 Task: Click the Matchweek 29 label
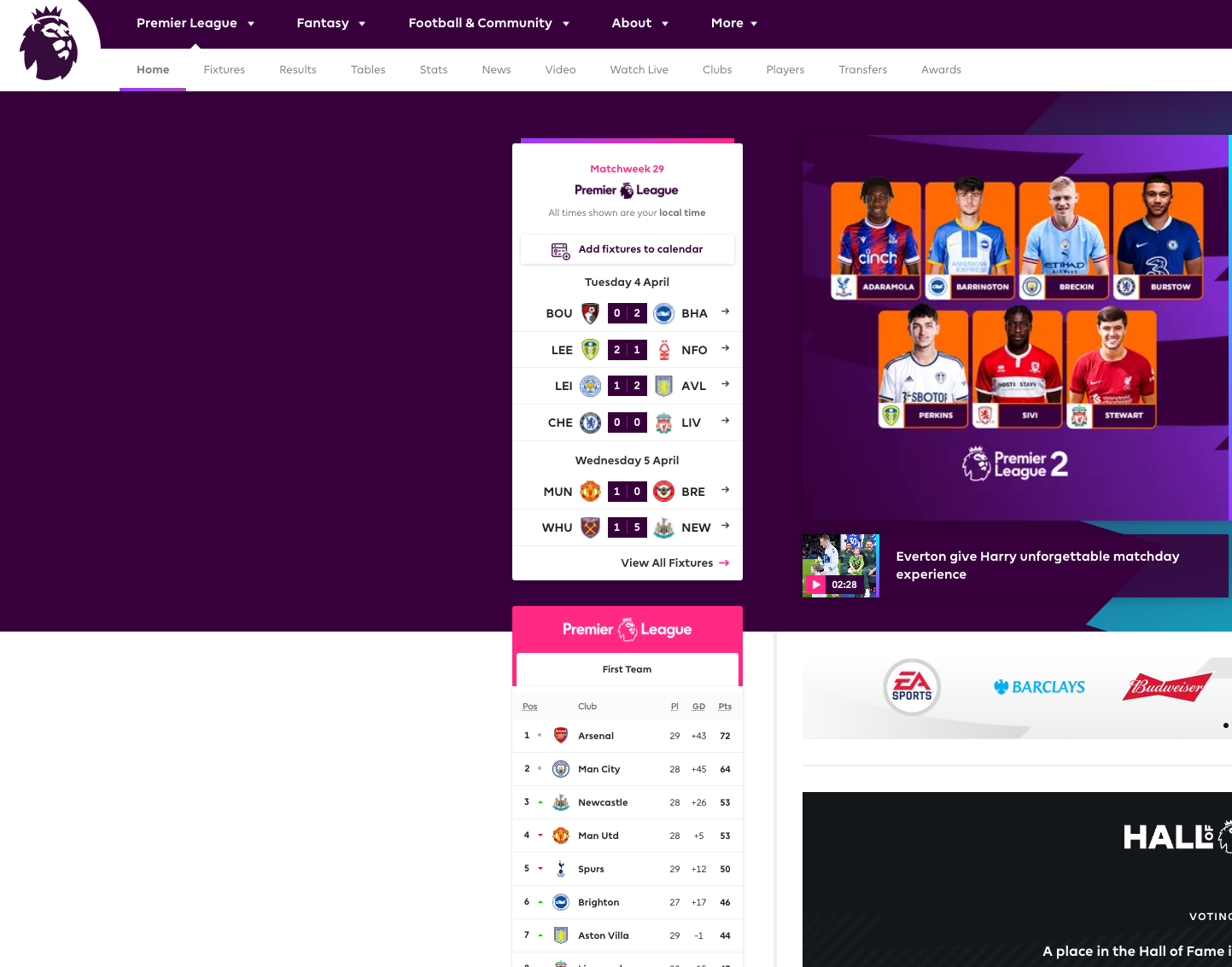[x=627, y=169]
